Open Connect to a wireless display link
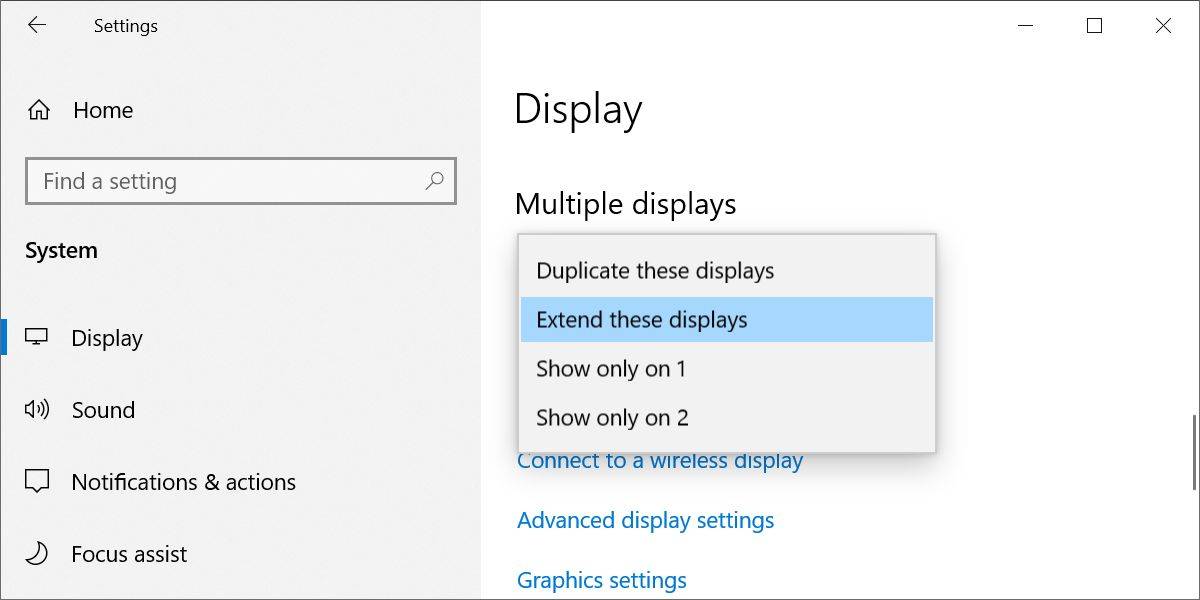Image resolution: width=1200 pixels, height=600 pixels. (x=660, y=462)
